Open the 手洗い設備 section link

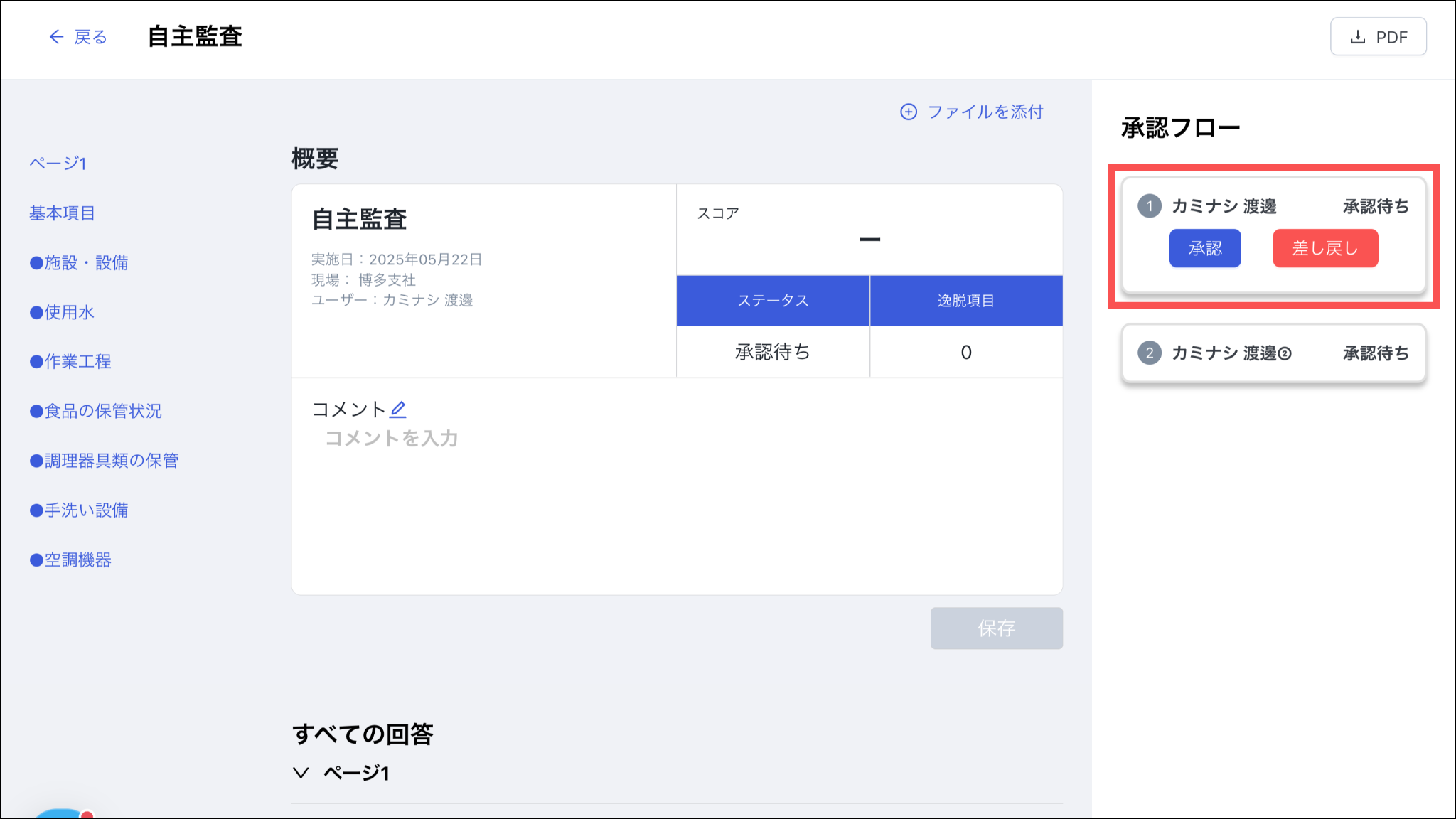[79, 510]
